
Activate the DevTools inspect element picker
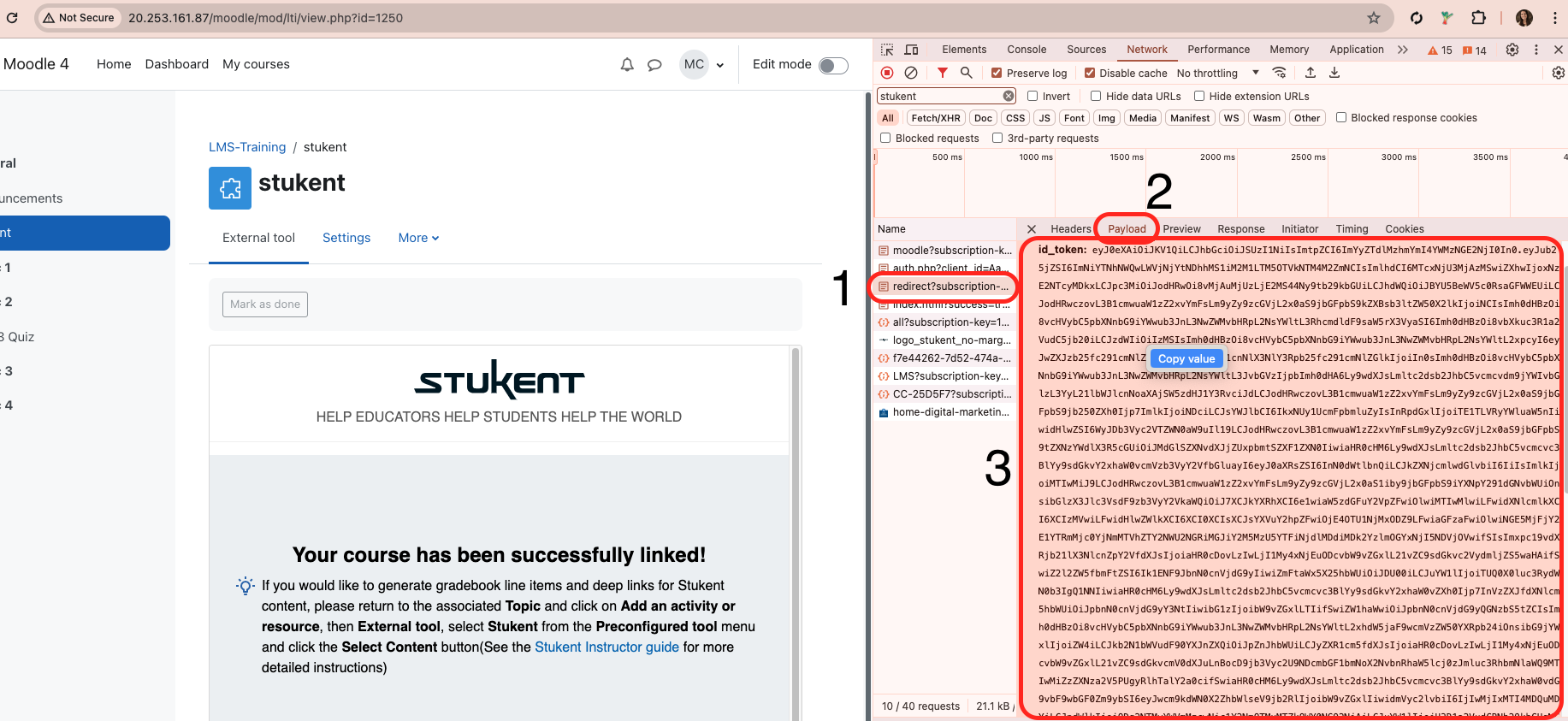click(887, 50)
